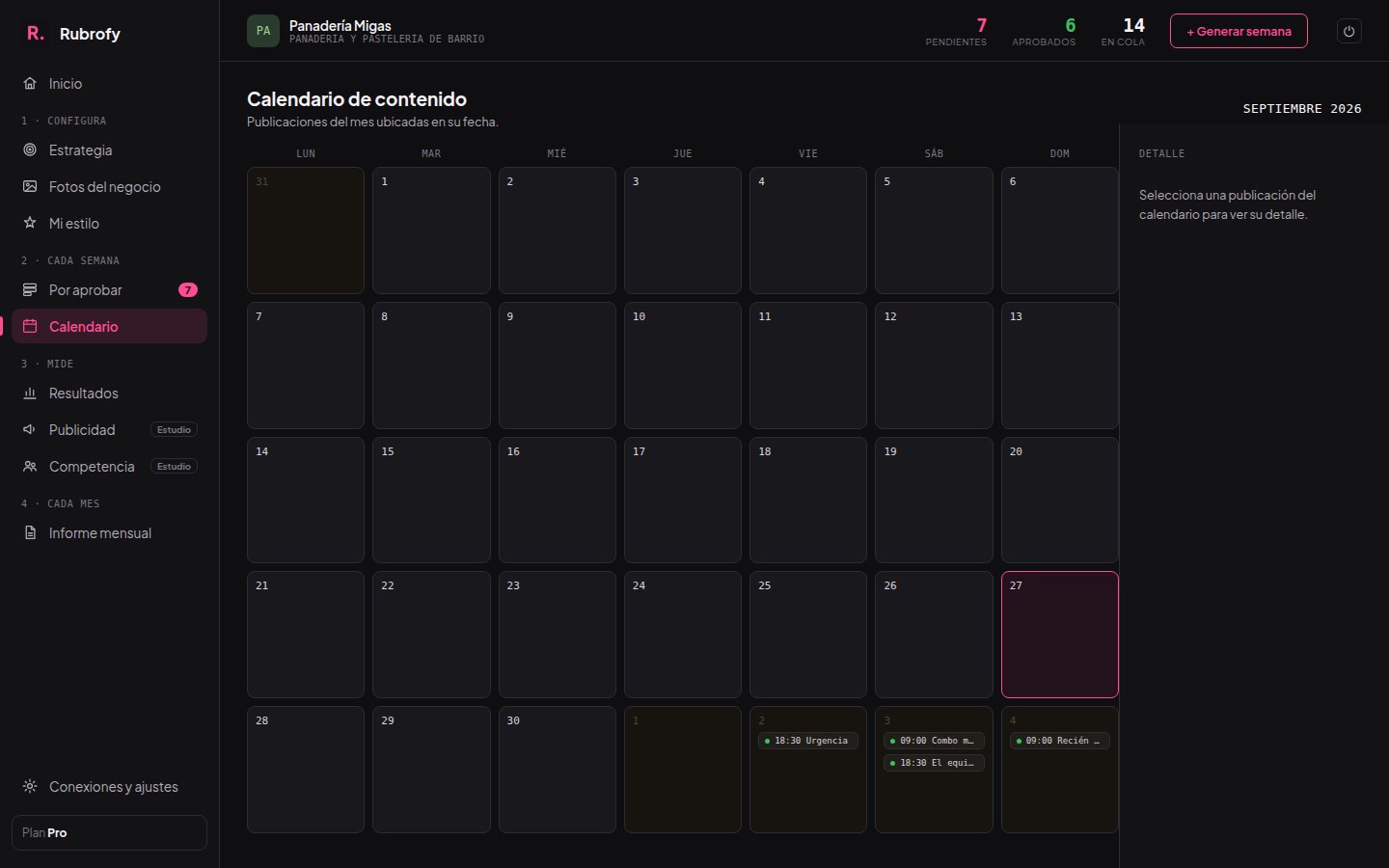Select the Calendario menu item
Viewport: 1389px width, 868px height.
tap(109, 327)
